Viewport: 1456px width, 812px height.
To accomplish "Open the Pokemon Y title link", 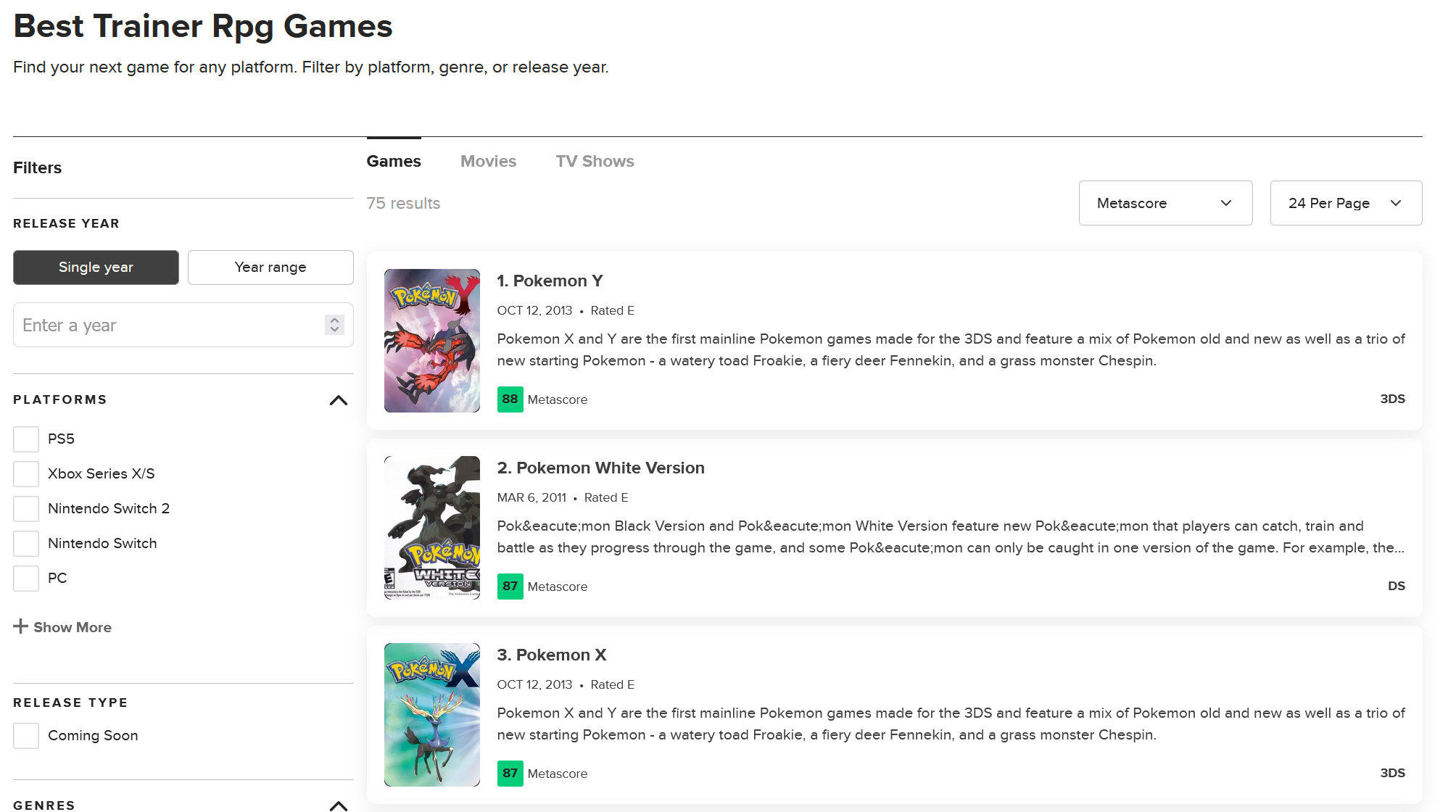I will [550, 281].
